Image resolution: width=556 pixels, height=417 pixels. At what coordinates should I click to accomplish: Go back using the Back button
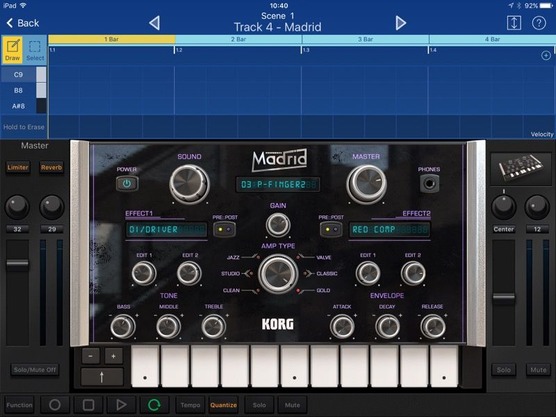point(23,23)
